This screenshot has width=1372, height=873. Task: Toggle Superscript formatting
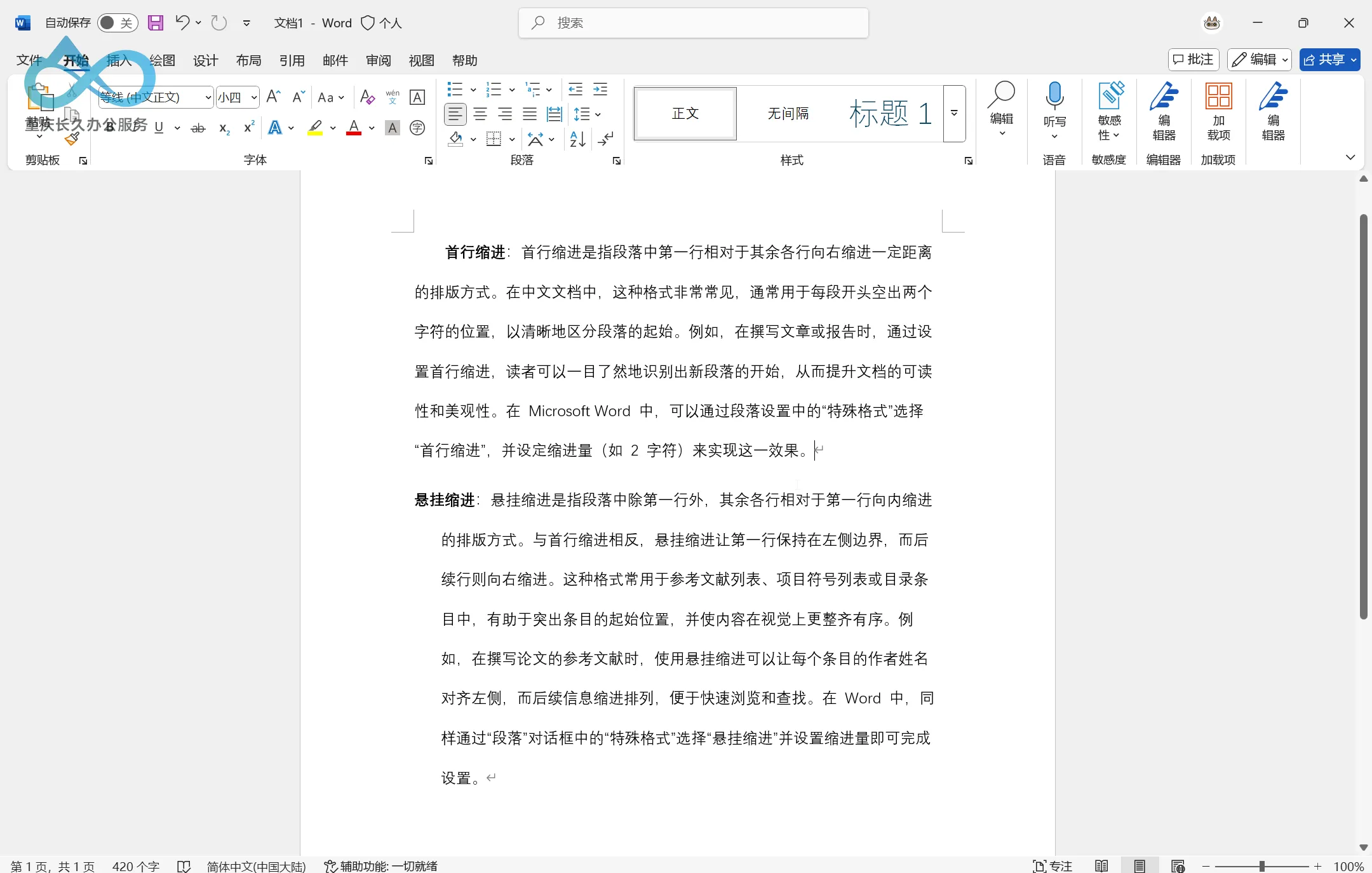click(249, 128)
